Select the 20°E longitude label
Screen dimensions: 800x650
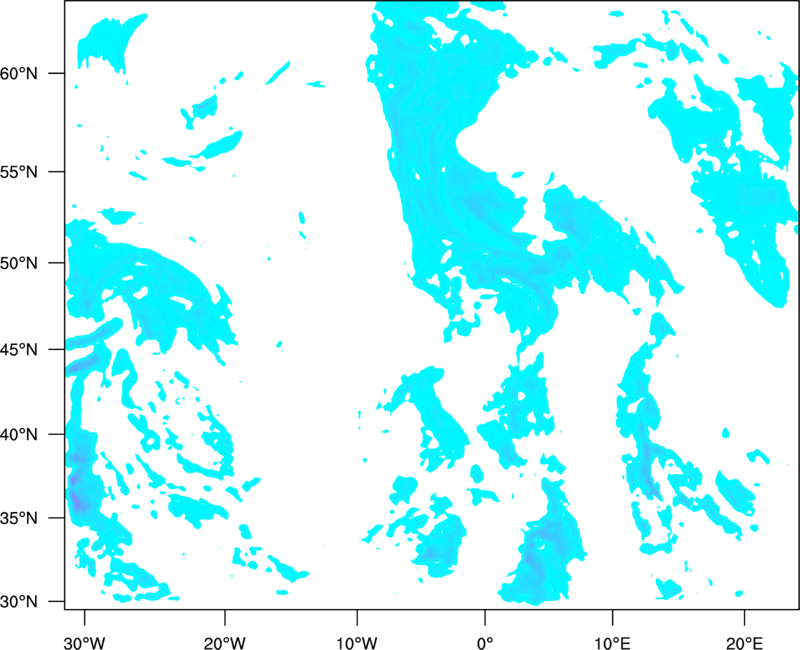click(x=744, y=643)
